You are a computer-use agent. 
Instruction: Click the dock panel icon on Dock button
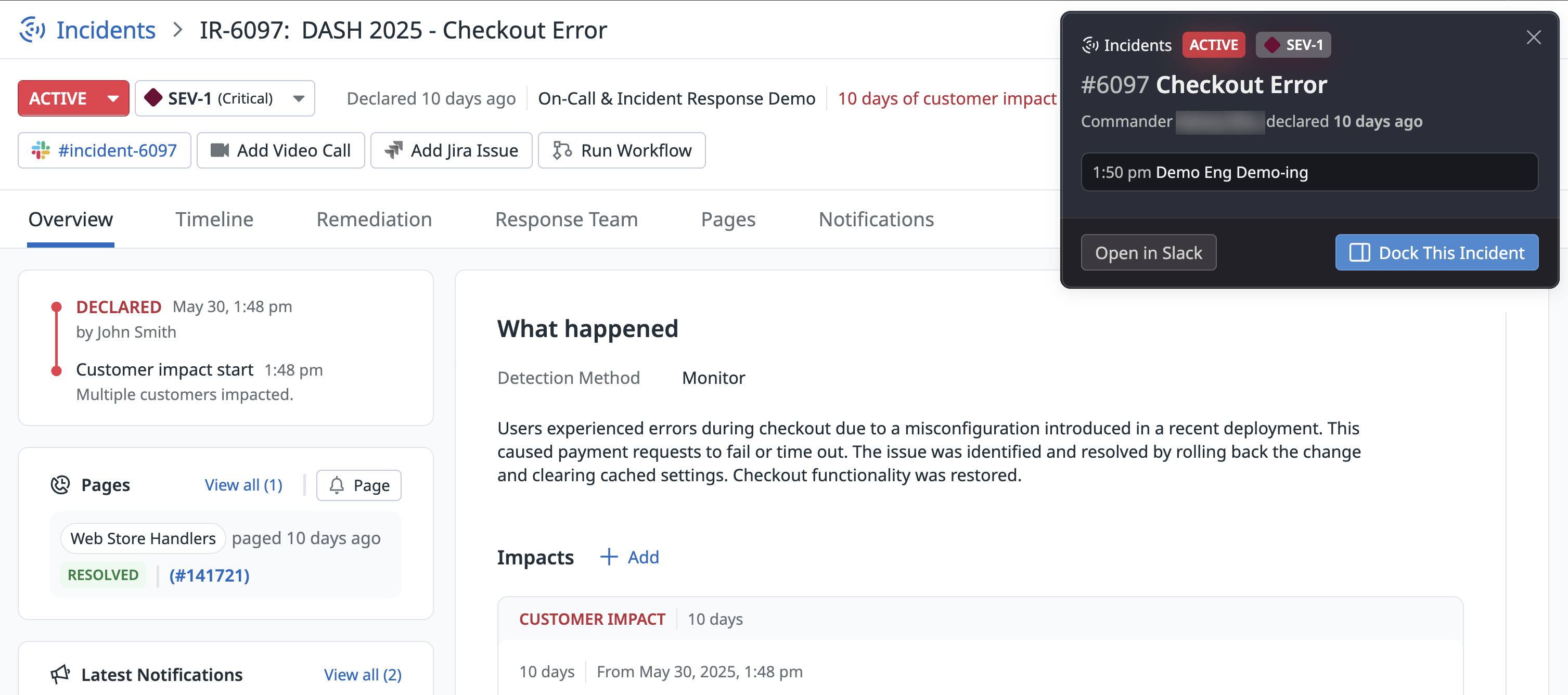pos(1359,252)
